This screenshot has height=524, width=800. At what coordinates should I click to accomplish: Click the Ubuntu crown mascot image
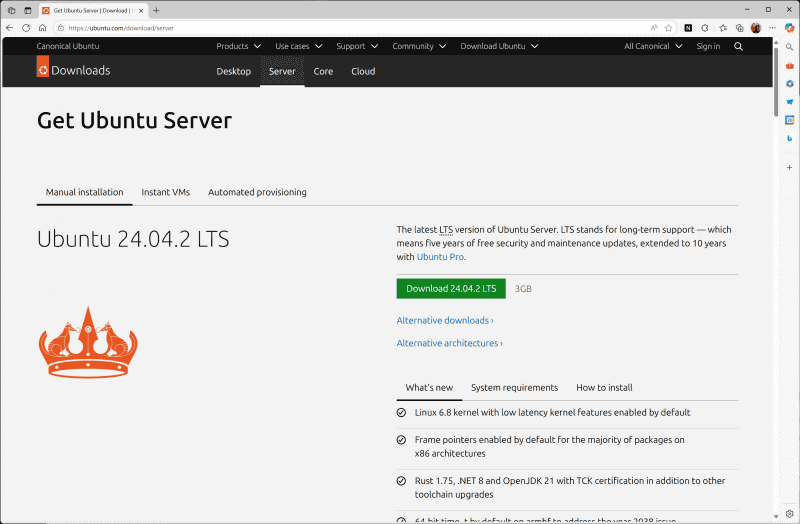(x=88, y=342)
